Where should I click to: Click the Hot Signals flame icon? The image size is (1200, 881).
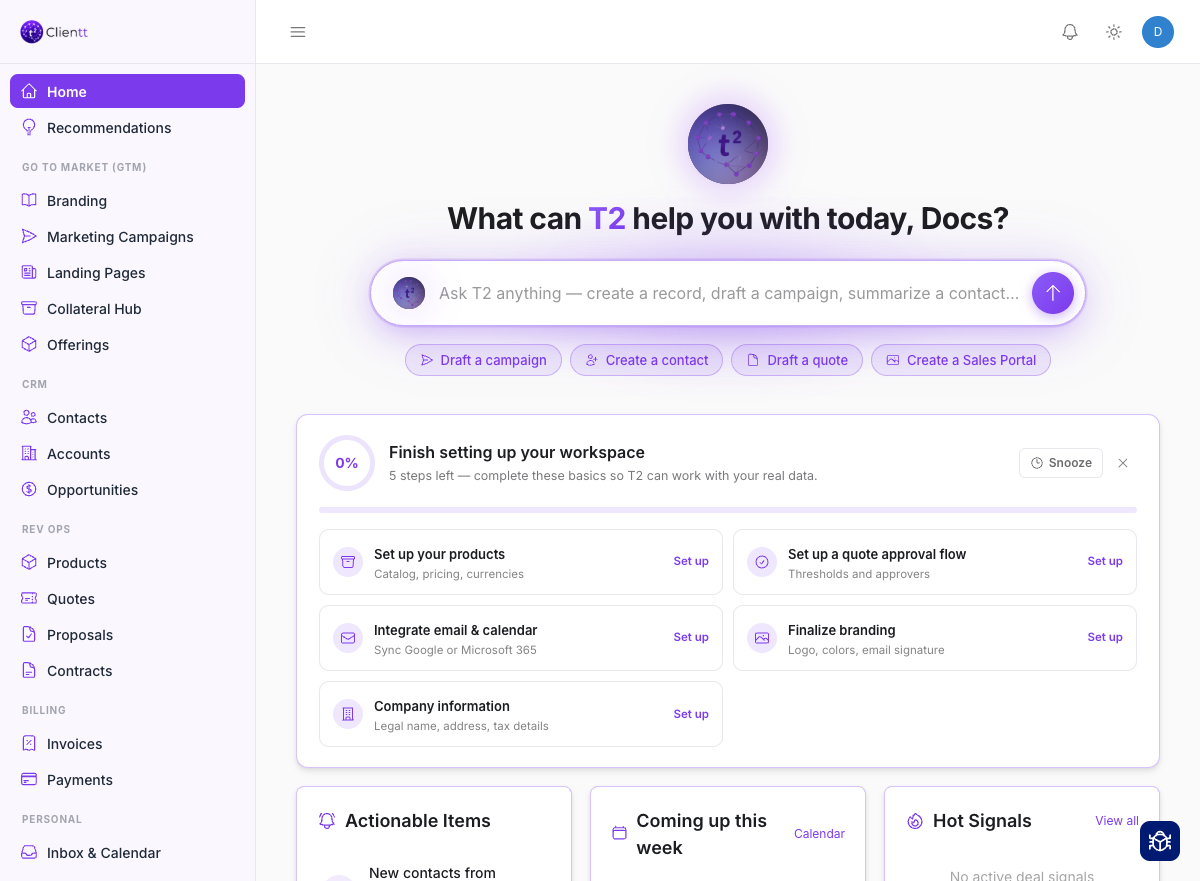tap(915, 820)
